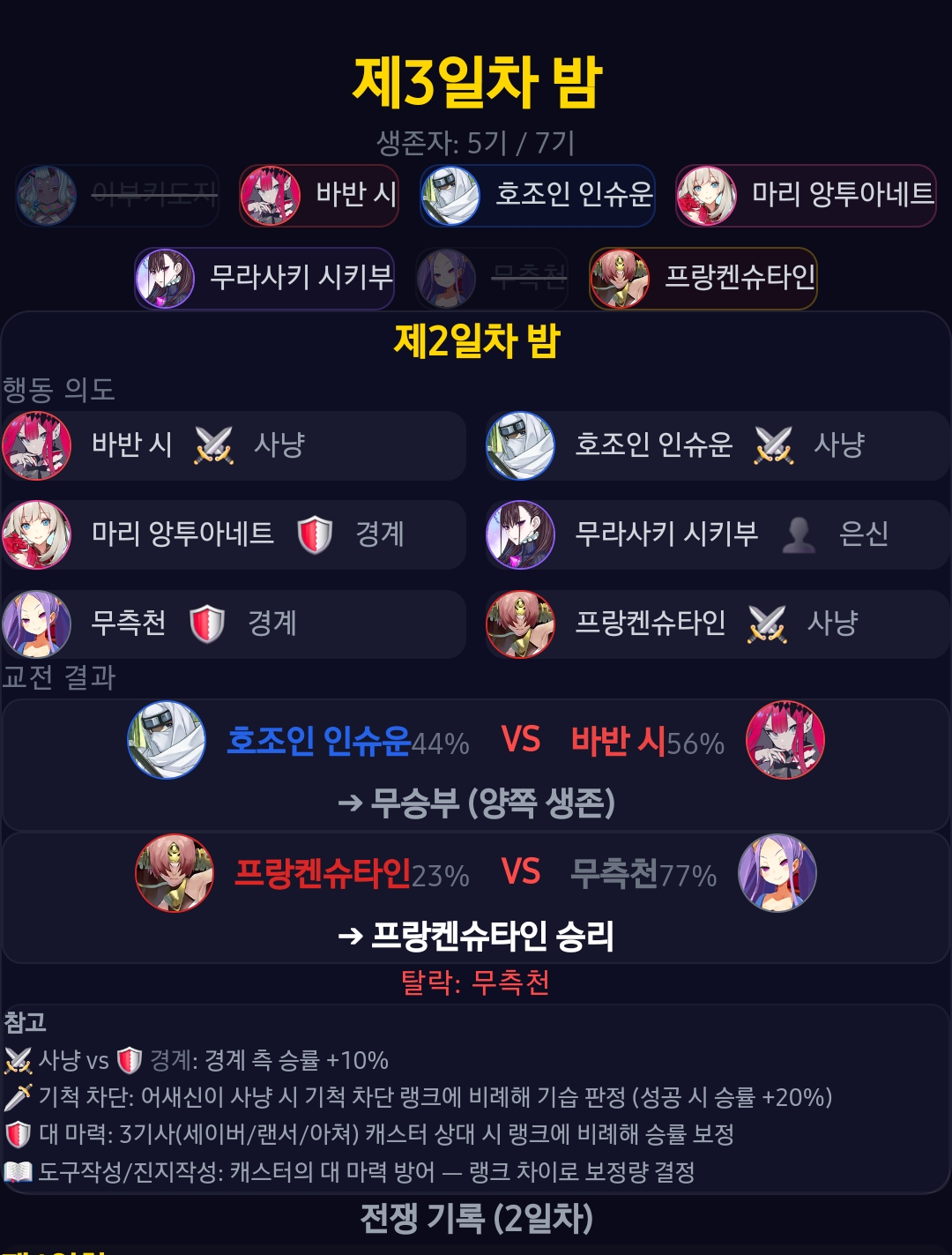This screenshot has height=1255, width=952.
Task: Open the 호조인 인슈운 portrait in battle result
Action: coord(167,740)
